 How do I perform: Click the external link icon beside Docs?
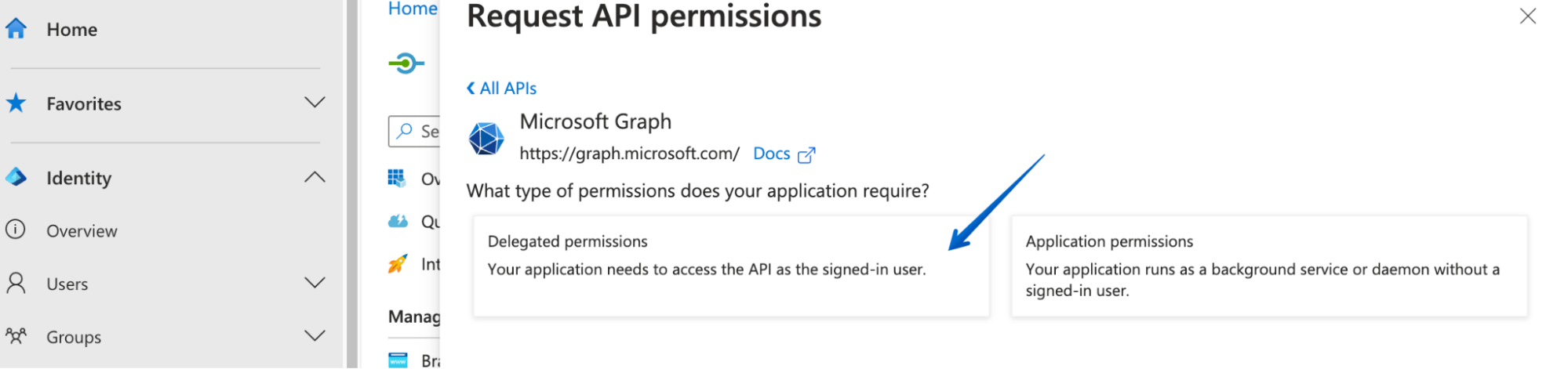click(806, 155)
